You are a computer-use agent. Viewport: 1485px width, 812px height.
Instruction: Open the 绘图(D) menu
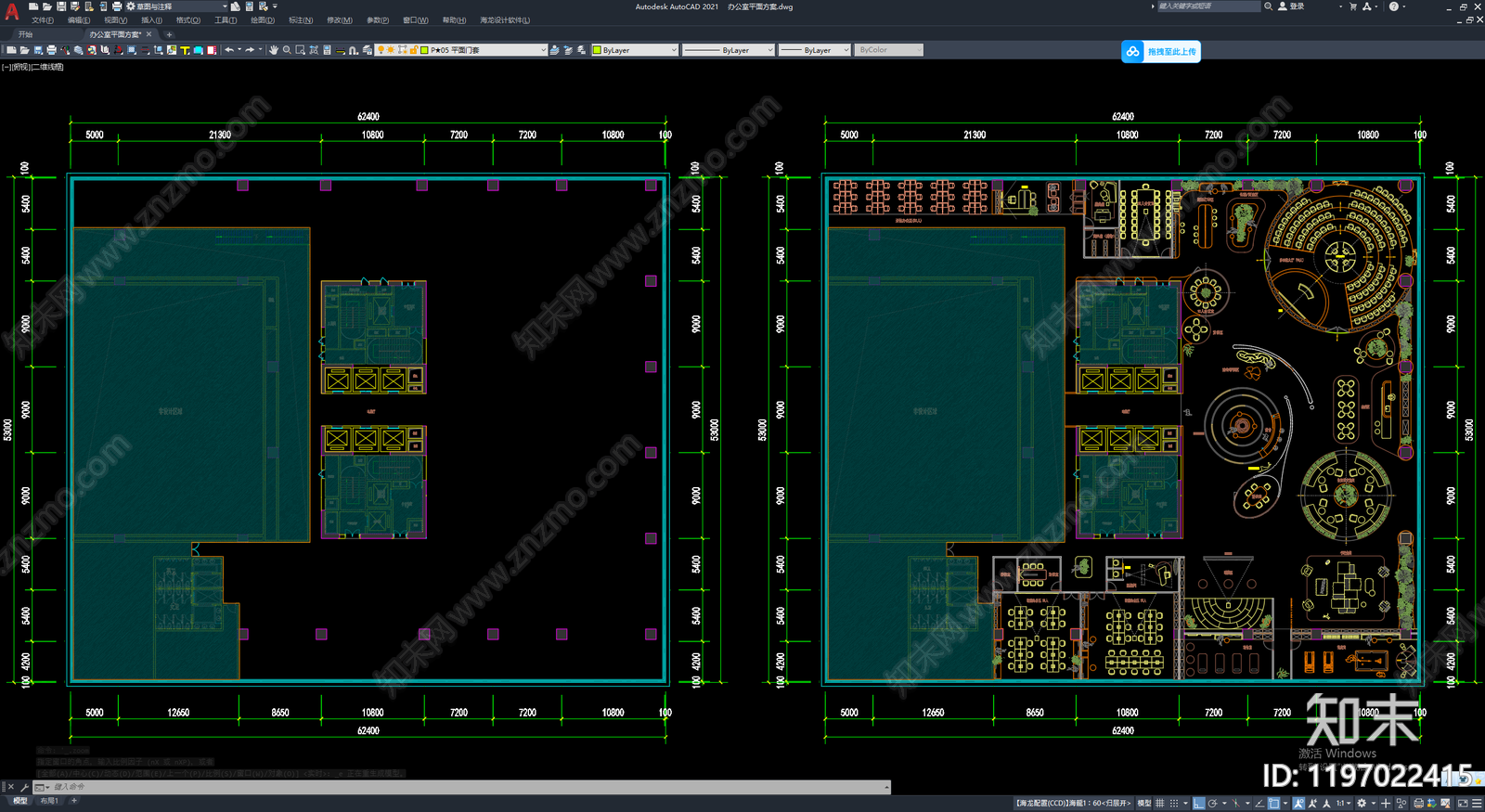tap(263, 20)
